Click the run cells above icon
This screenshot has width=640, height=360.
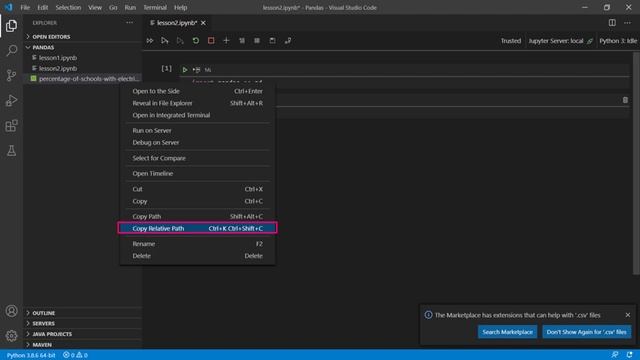165,40
